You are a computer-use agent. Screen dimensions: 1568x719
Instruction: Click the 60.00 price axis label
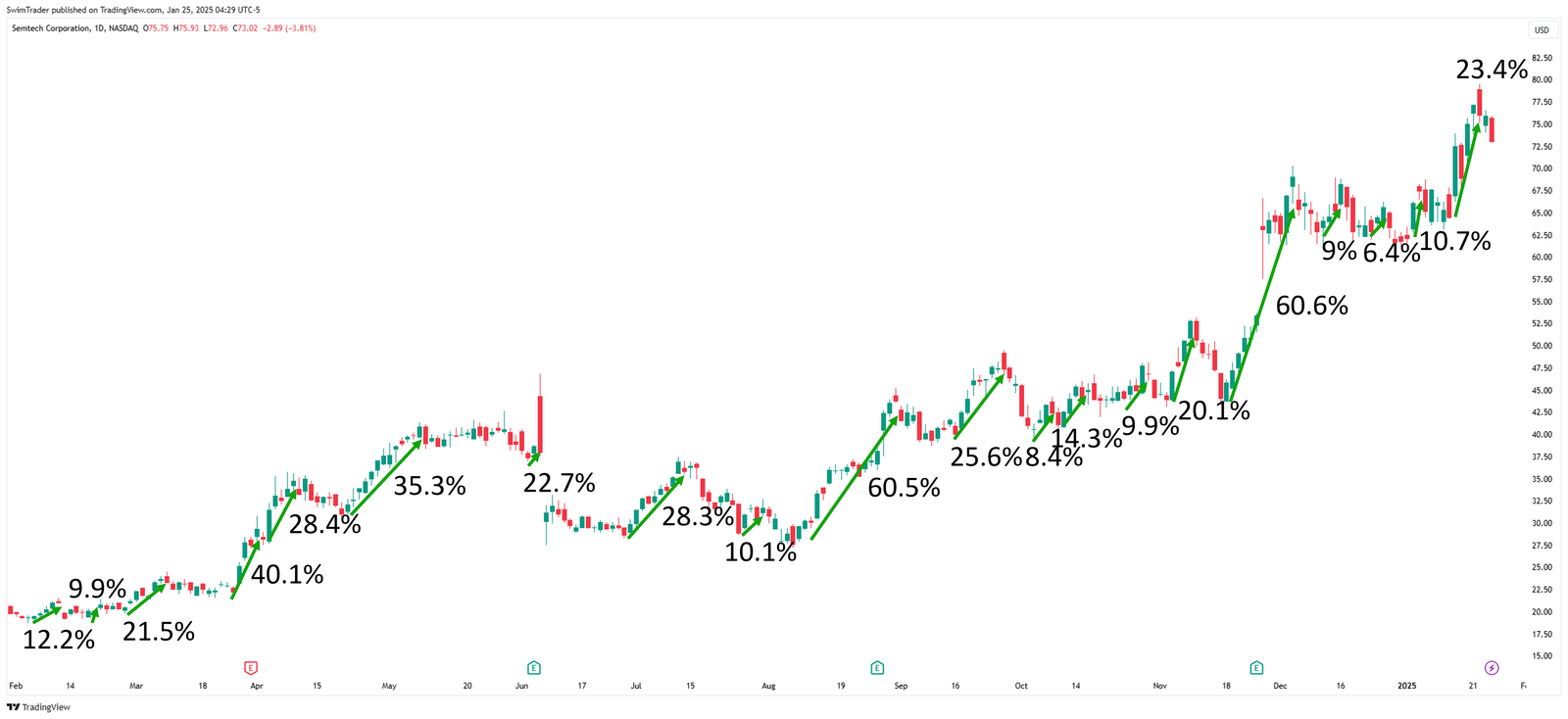coord(1542,258)
